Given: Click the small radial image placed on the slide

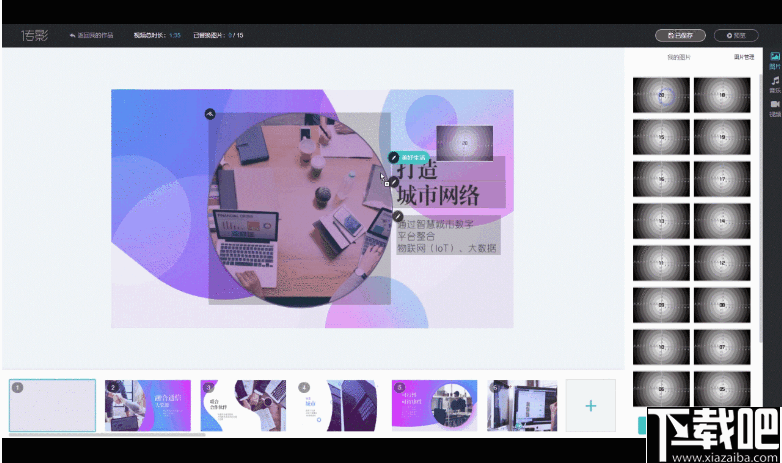Looking at the screenshot, I should click(465, 143).
